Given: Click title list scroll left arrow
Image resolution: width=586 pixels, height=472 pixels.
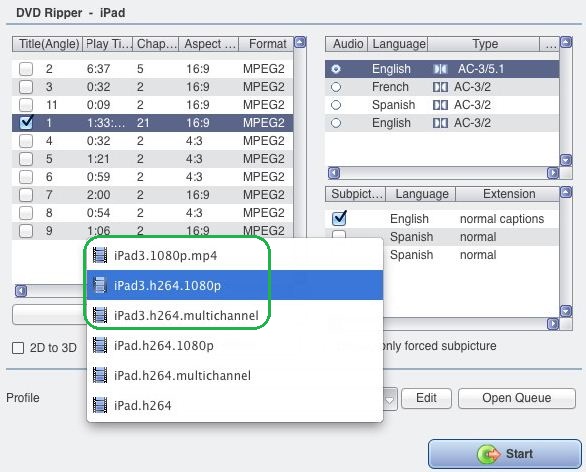Looking at the screenshot, I should (x=21, y=290).
